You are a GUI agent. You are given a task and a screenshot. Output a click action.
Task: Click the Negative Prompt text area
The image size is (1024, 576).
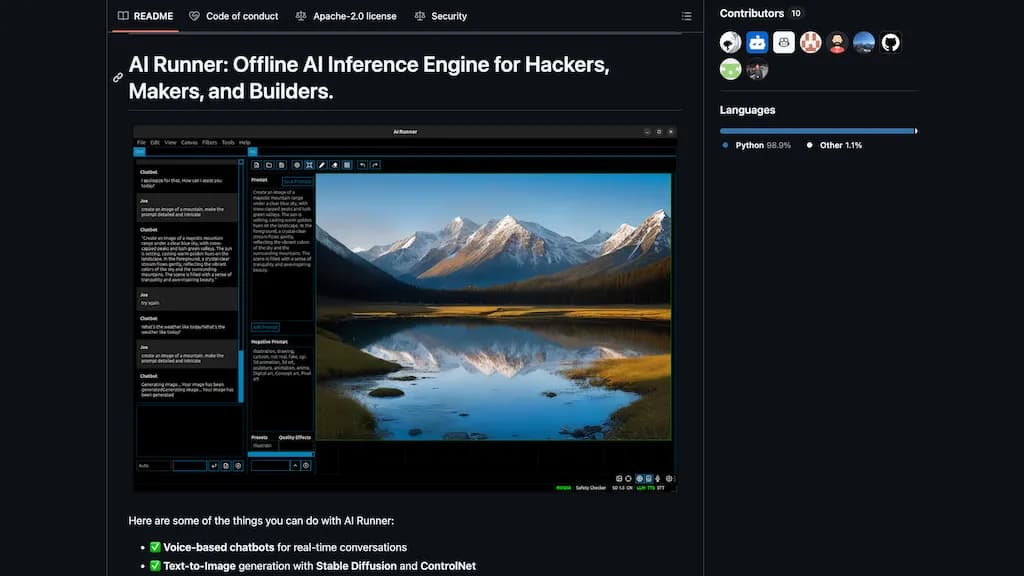(x=281, y=388)
